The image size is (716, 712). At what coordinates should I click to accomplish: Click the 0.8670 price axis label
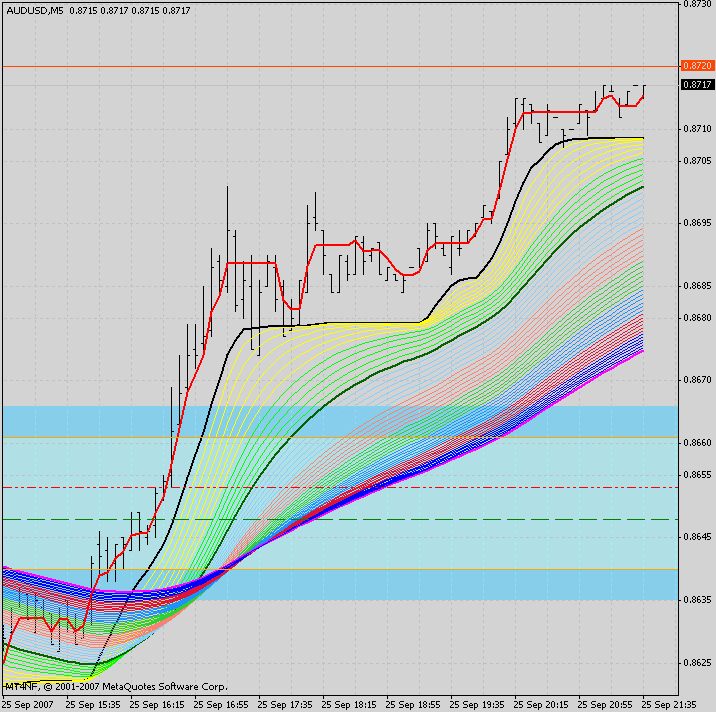tap(697, 380)
